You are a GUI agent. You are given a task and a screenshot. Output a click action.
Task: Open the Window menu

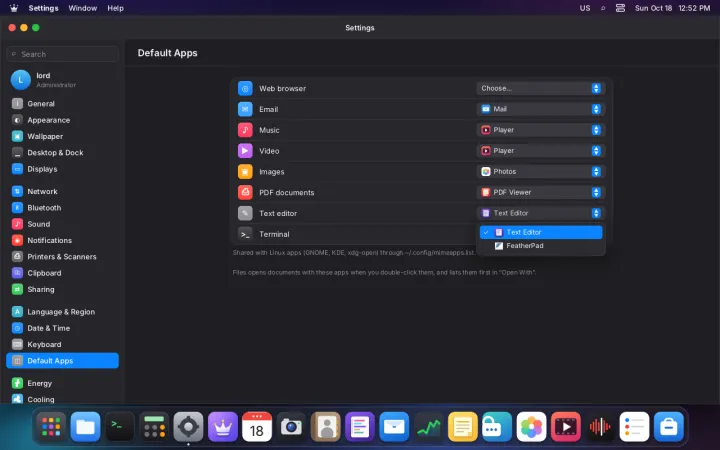click(x=83, y=8)
